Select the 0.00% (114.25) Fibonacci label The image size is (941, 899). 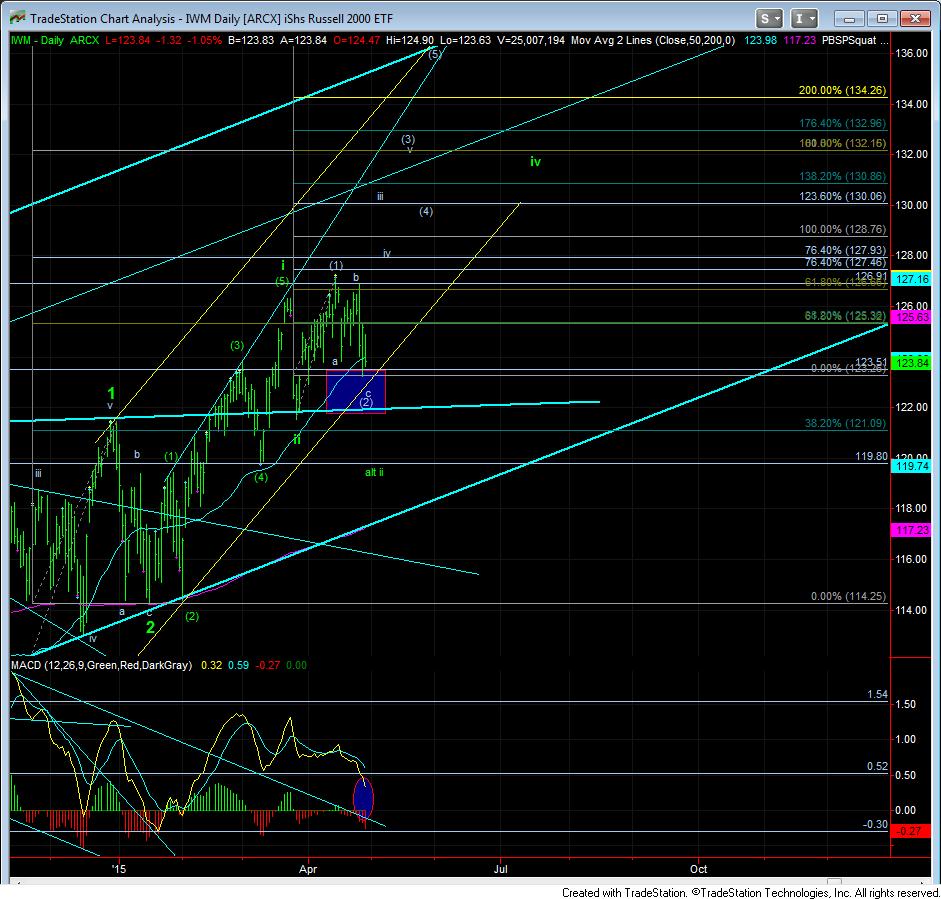(848, 597)
